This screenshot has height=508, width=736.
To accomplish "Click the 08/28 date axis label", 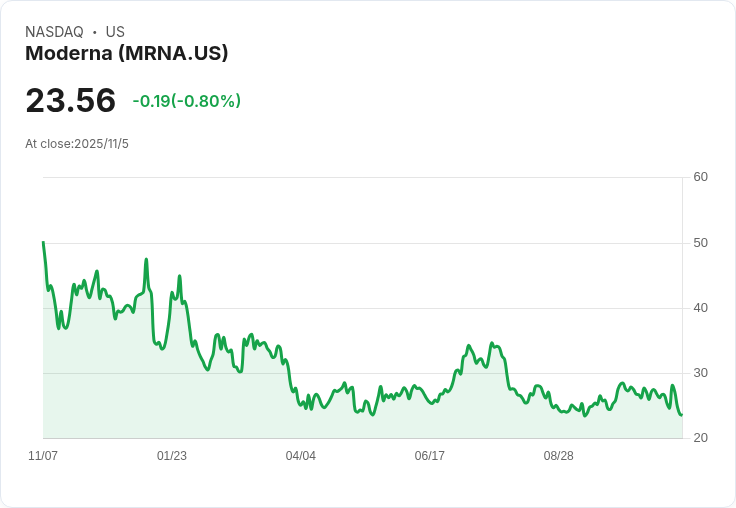I will pyautogui.click(x=559, y=456).
